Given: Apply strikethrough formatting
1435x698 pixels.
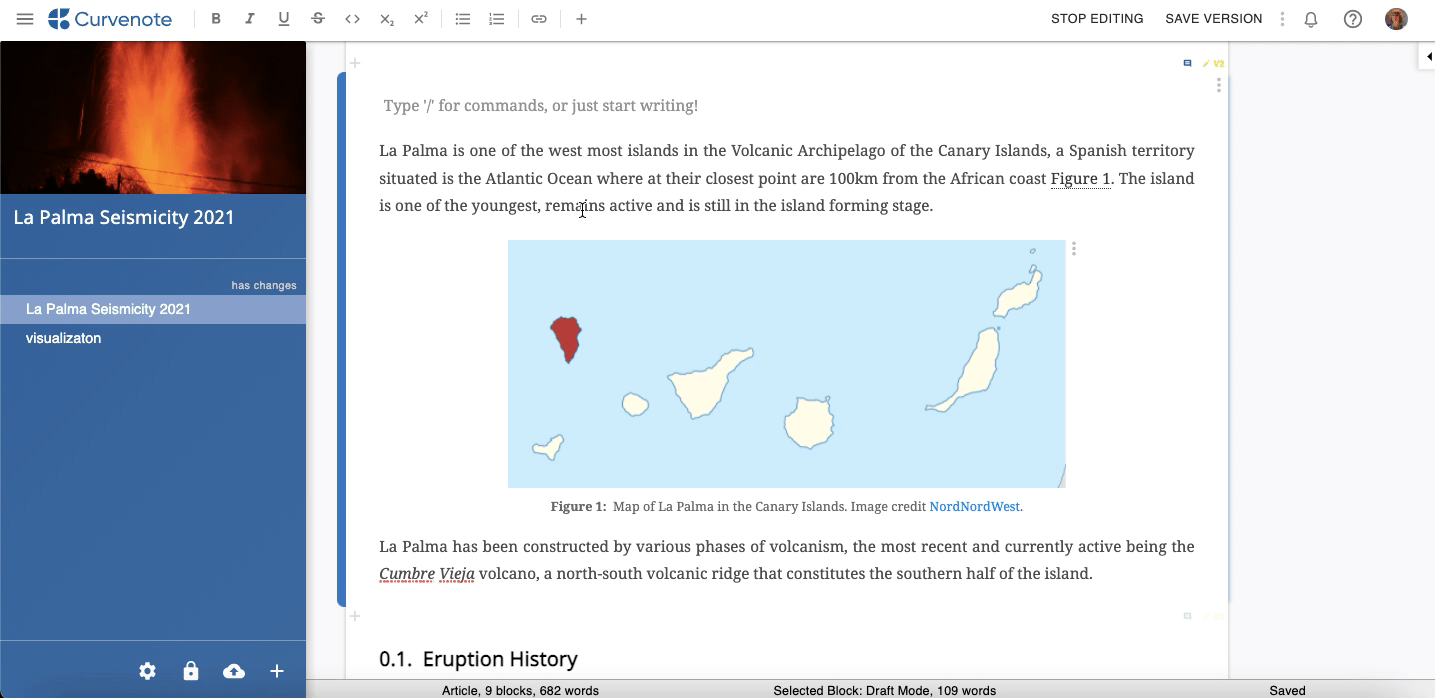Looking at the screenshot, I should coord(318,18).
